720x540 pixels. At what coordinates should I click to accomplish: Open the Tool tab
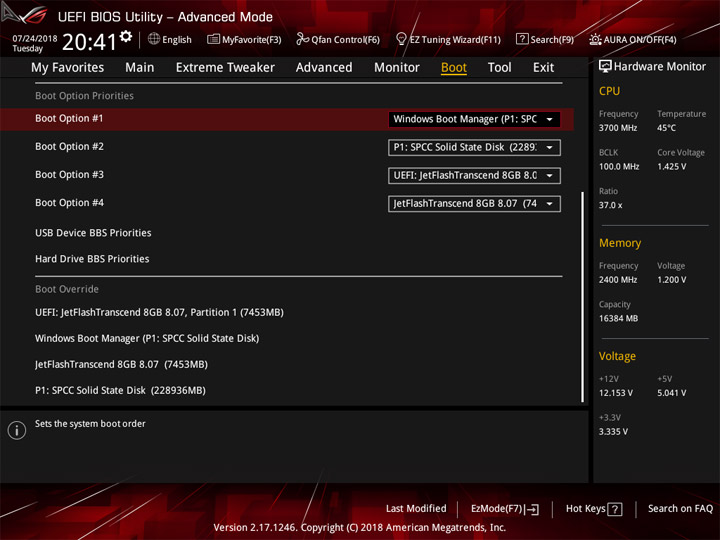click(x=500, y=68)
